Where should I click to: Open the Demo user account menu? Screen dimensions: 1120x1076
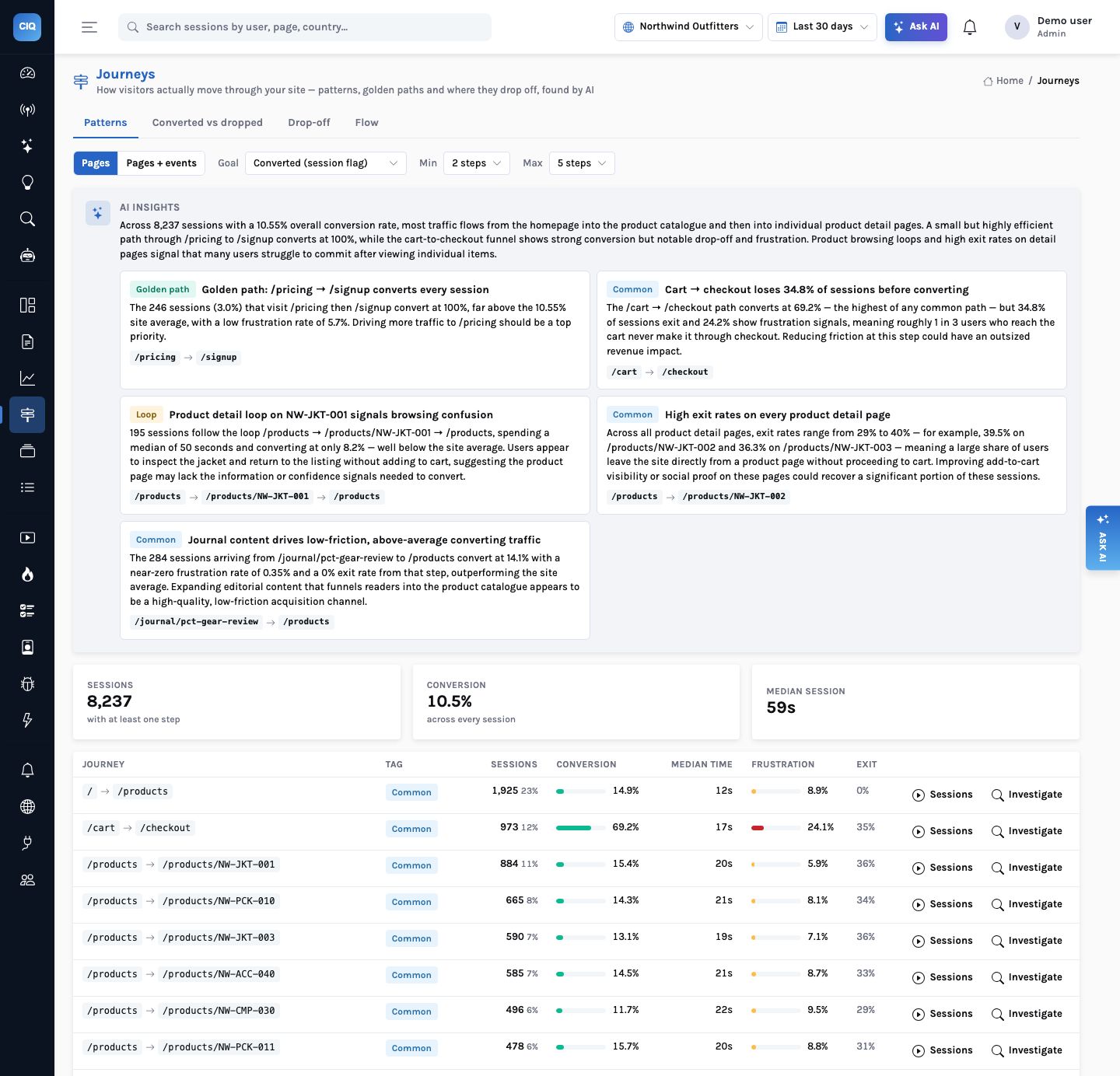click(1049, 27)
